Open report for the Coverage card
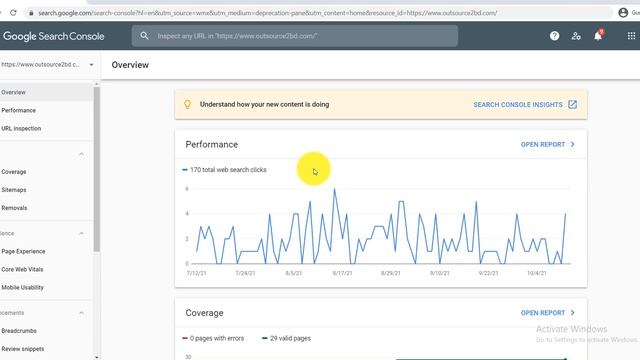The height and width of the screenshot is (360, 640). [543, 313]
